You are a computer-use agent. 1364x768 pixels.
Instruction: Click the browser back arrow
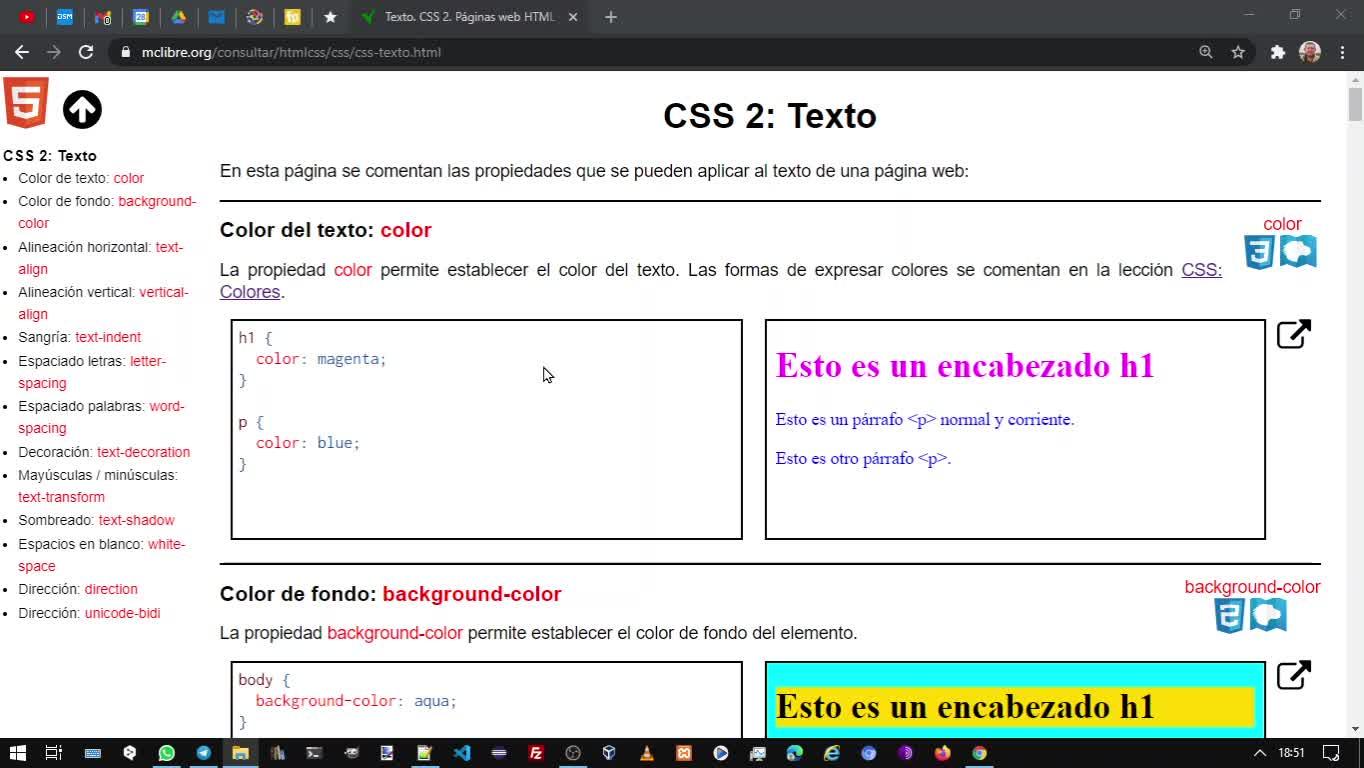(x=22, y=52)
